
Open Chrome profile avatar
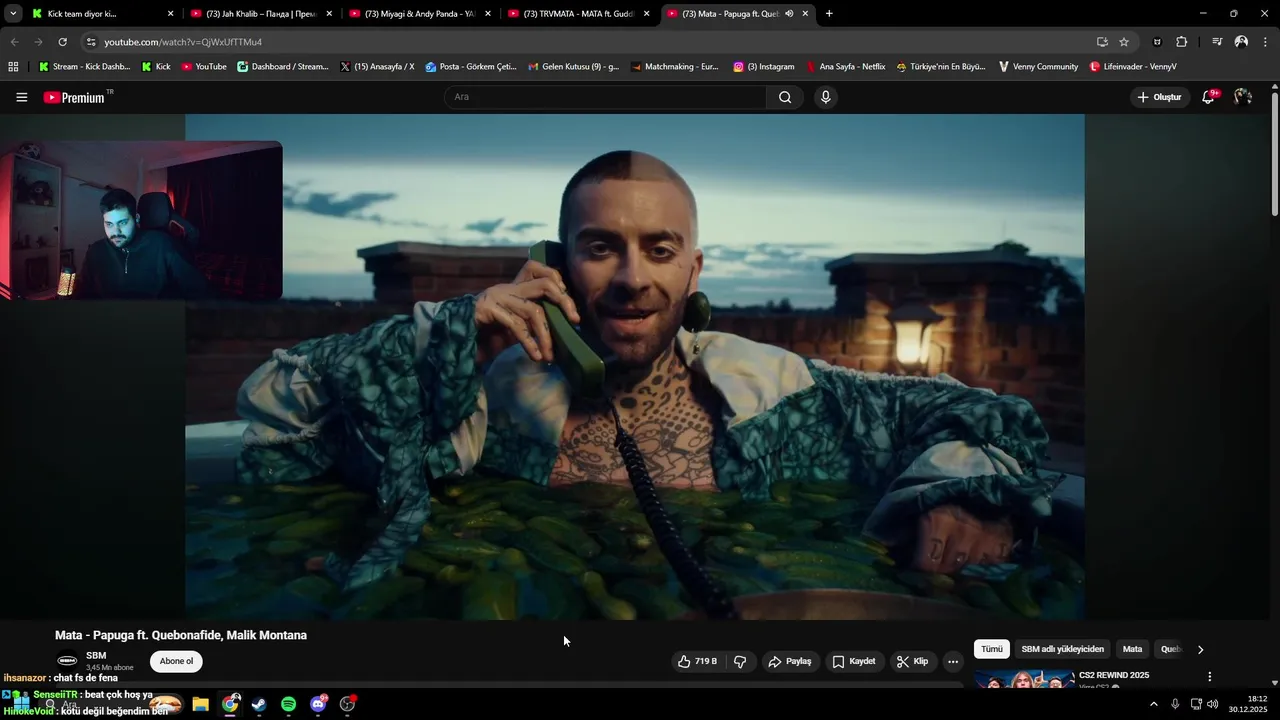click(1241, 42)
